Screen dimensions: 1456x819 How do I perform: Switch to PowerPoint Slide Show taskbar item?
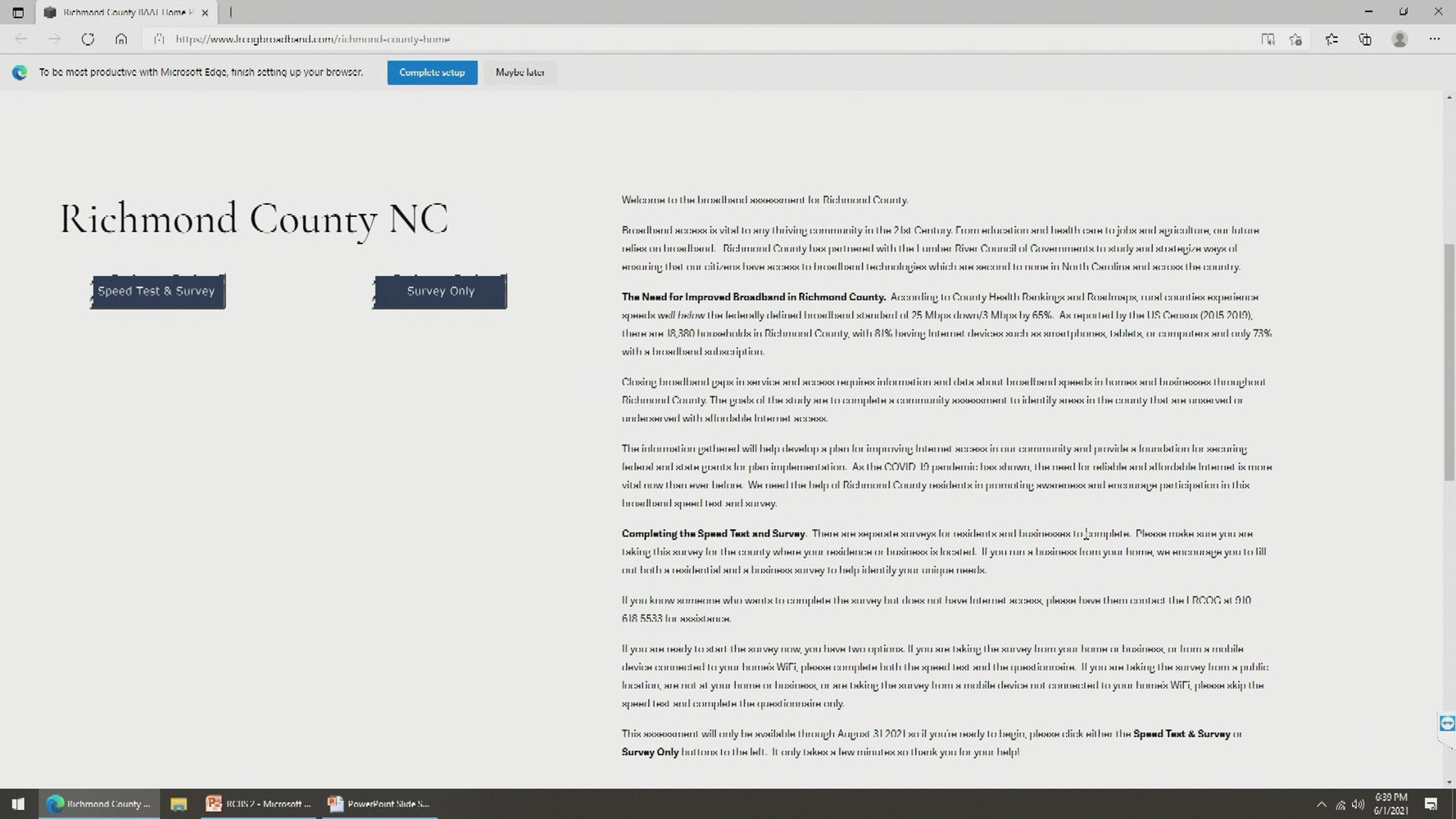379,803
